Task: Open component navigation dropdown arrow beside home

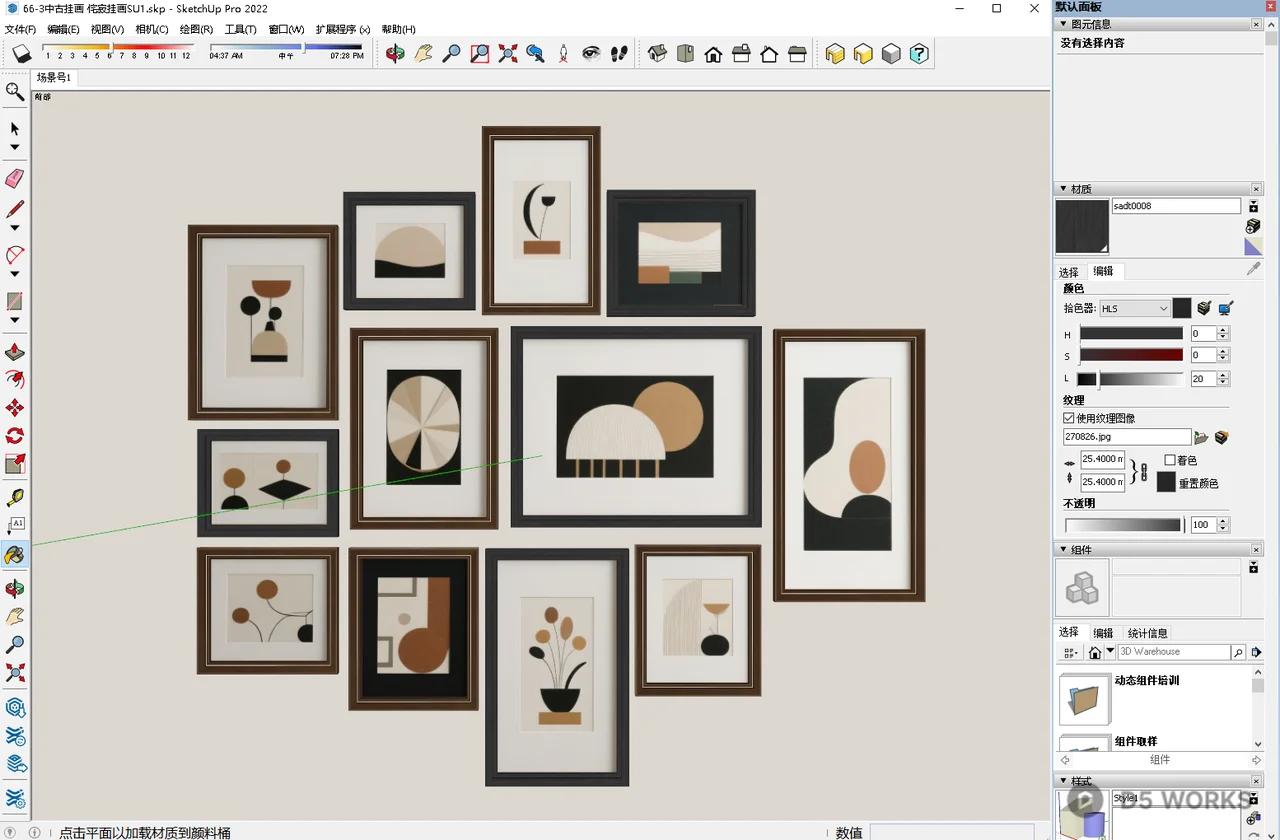Action: click(x=1110, y=652)
